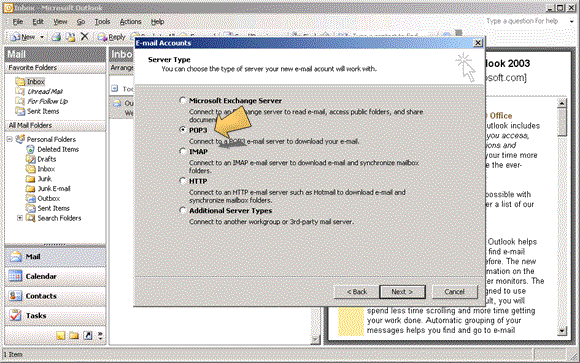Image resolution: width=580 pixels, height=363 pixels.
Task: Select the IMAP server type
Action: [183, 151]
